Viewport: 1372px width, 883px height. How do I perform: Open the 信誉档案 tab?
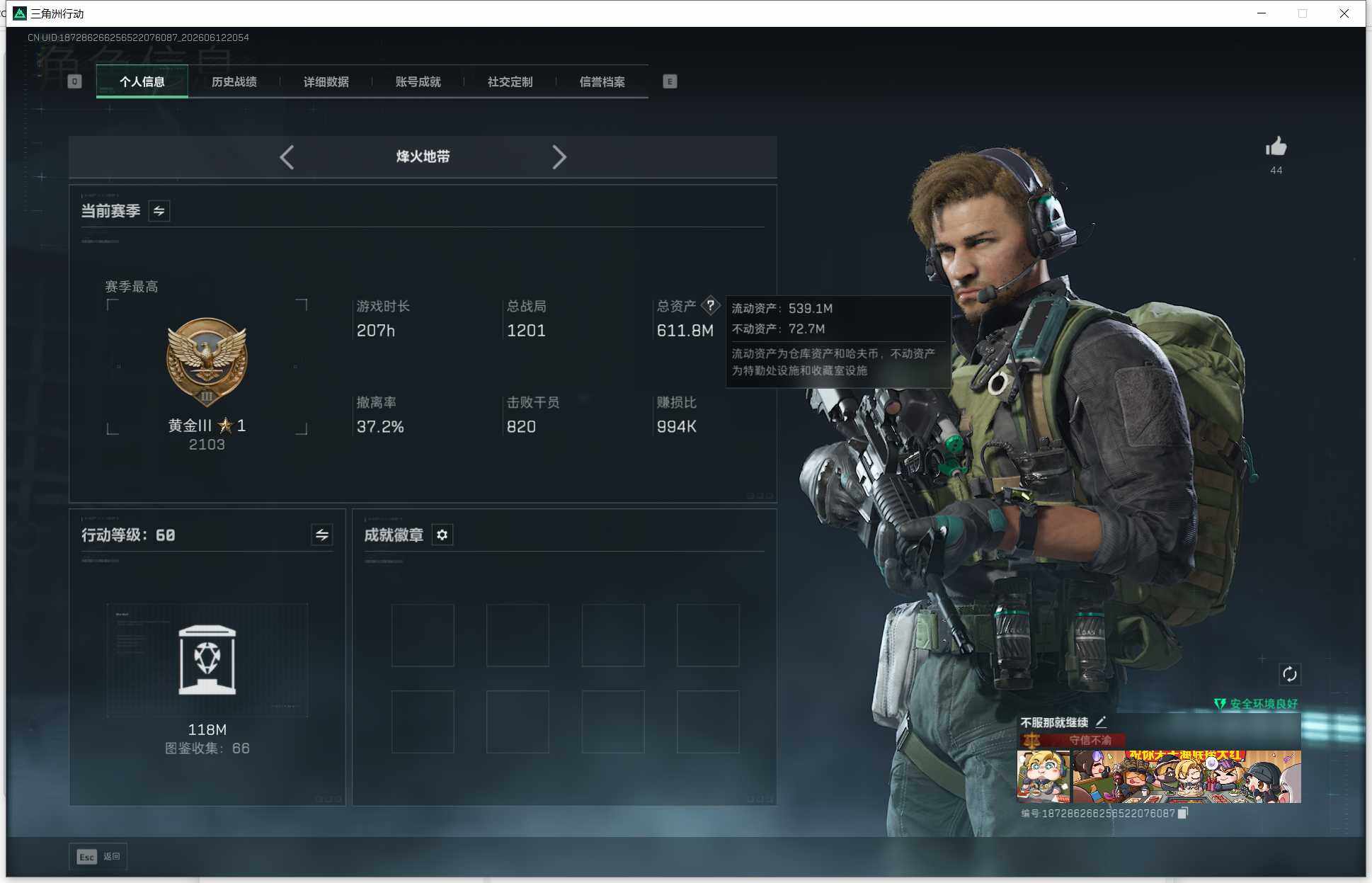click(x=602, y=81)
